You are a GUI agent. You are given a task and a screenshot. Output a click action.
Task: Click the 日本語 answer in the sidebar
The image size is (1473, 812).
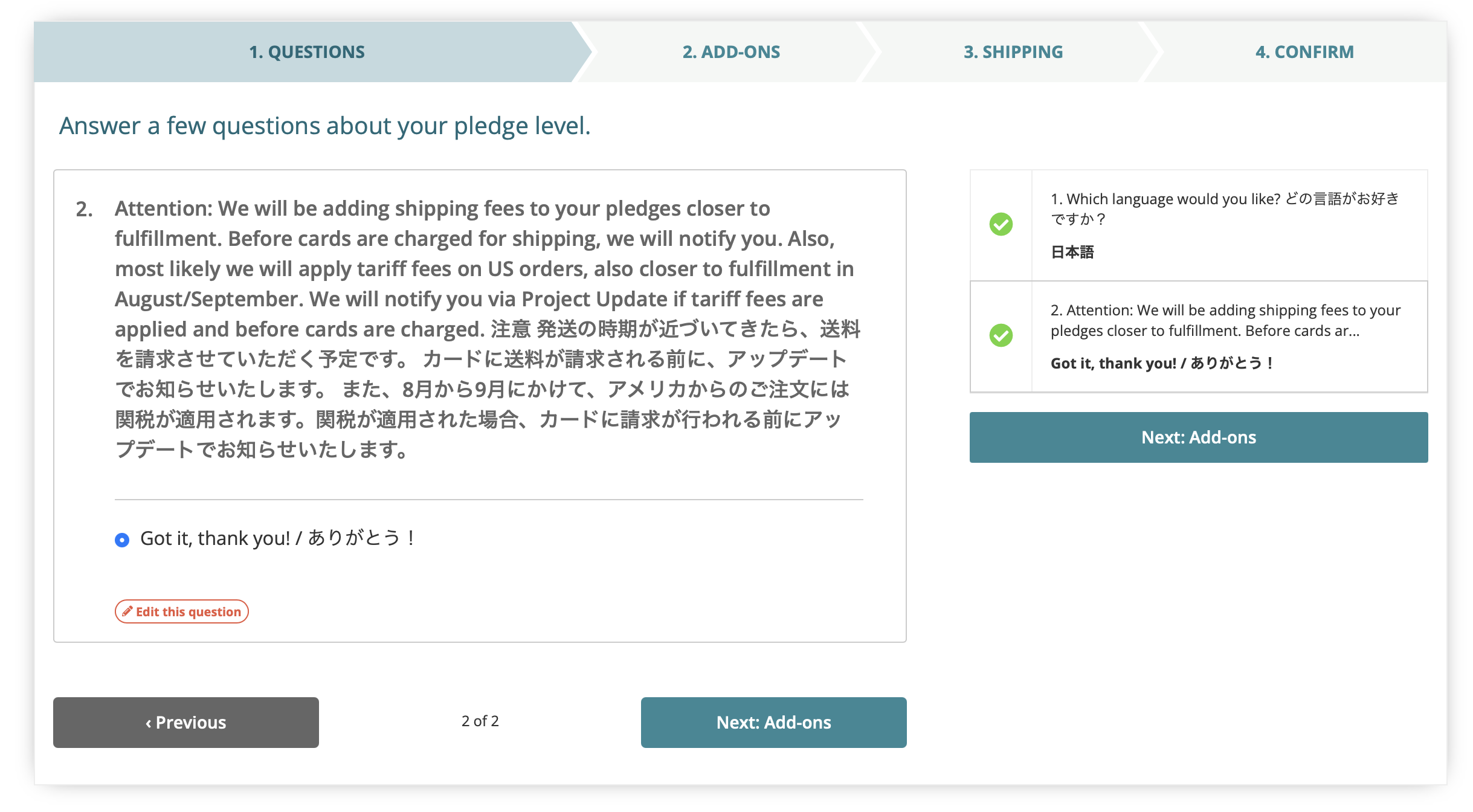pyautogui.click(x=1072, y=252)
